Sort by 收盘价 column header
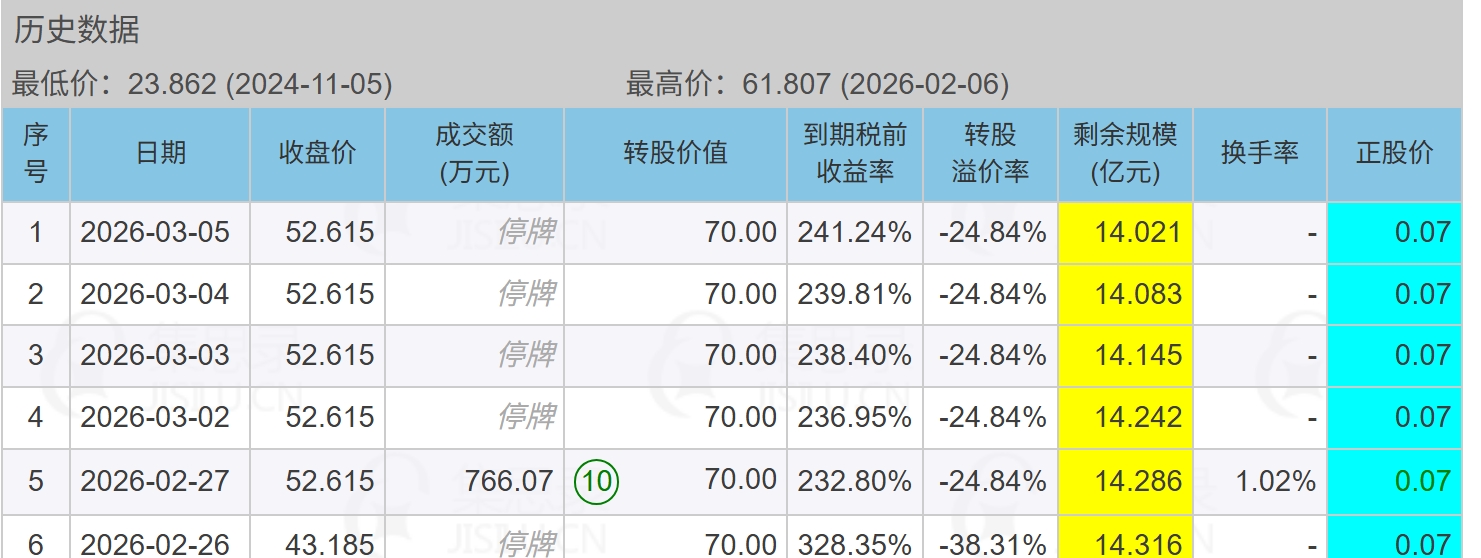The width and height of the screenshot is (1481, 558). click(317, 154)
